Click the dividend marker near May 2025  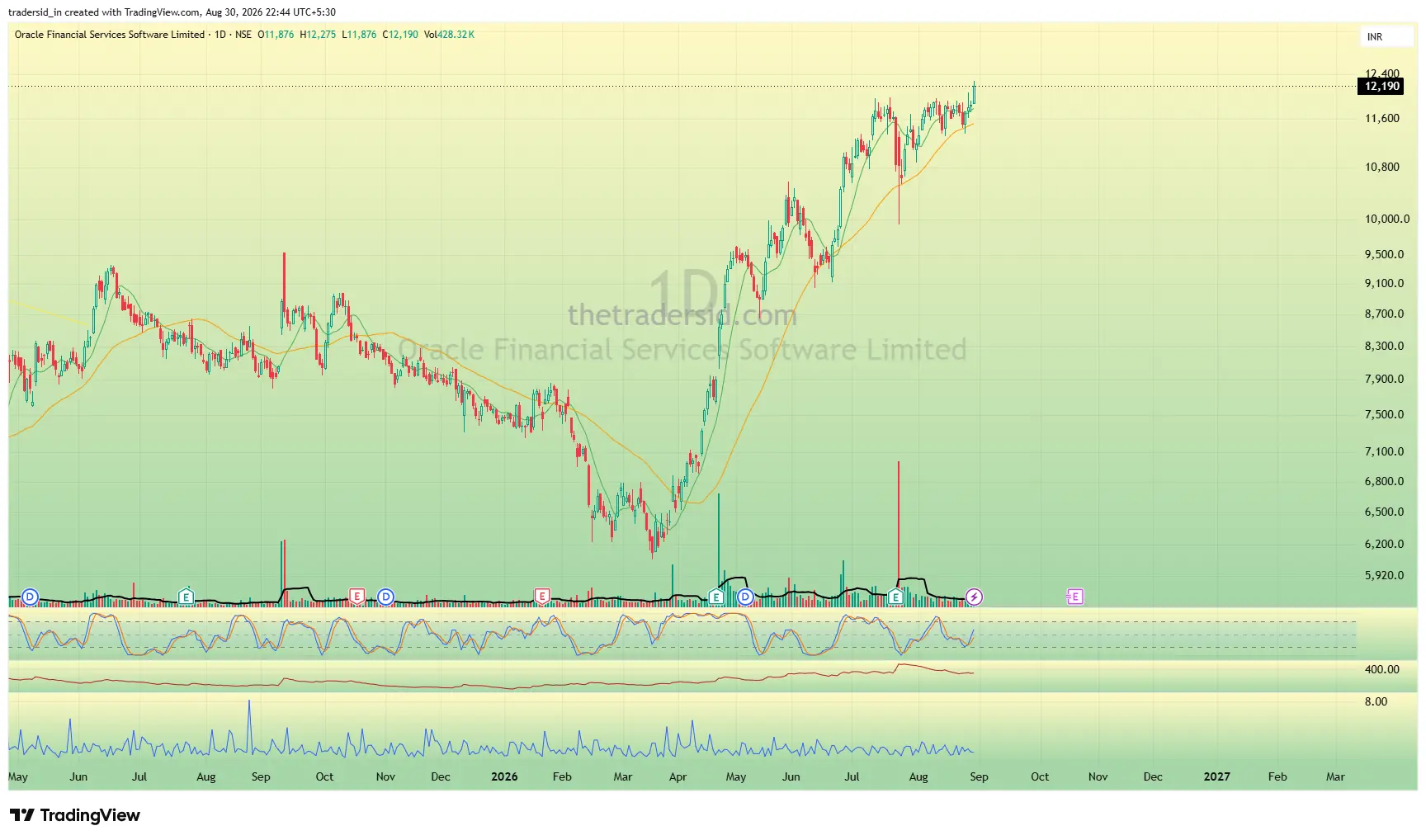30,597
